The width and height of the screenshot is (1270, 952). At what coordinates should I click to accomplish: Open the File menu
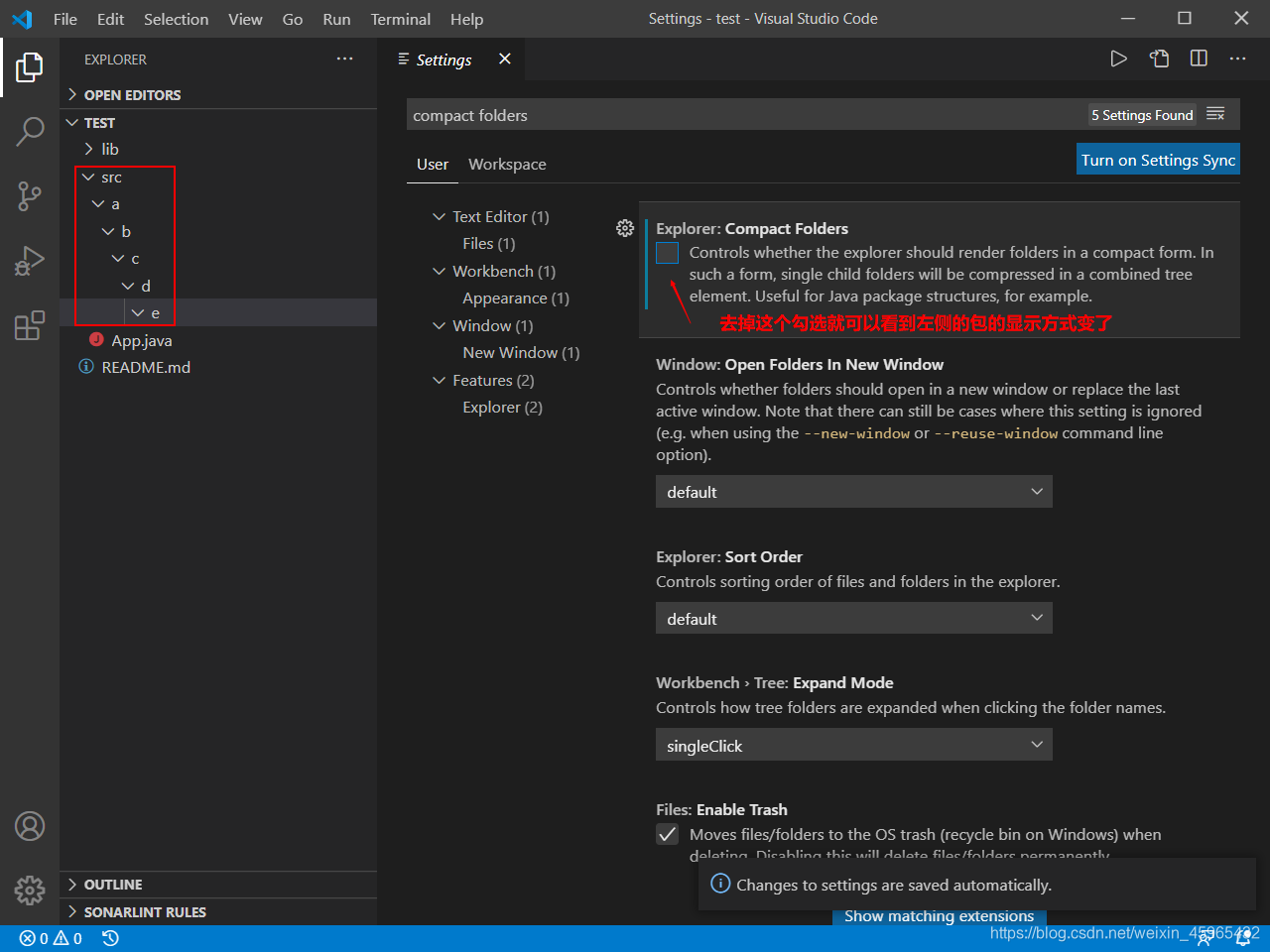tap(64, 19)
